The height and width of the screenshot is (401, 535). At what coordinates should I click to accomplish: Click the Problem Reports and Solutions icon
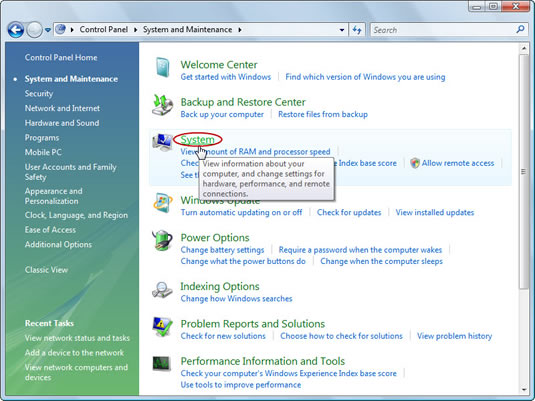[x=162, y=327]
